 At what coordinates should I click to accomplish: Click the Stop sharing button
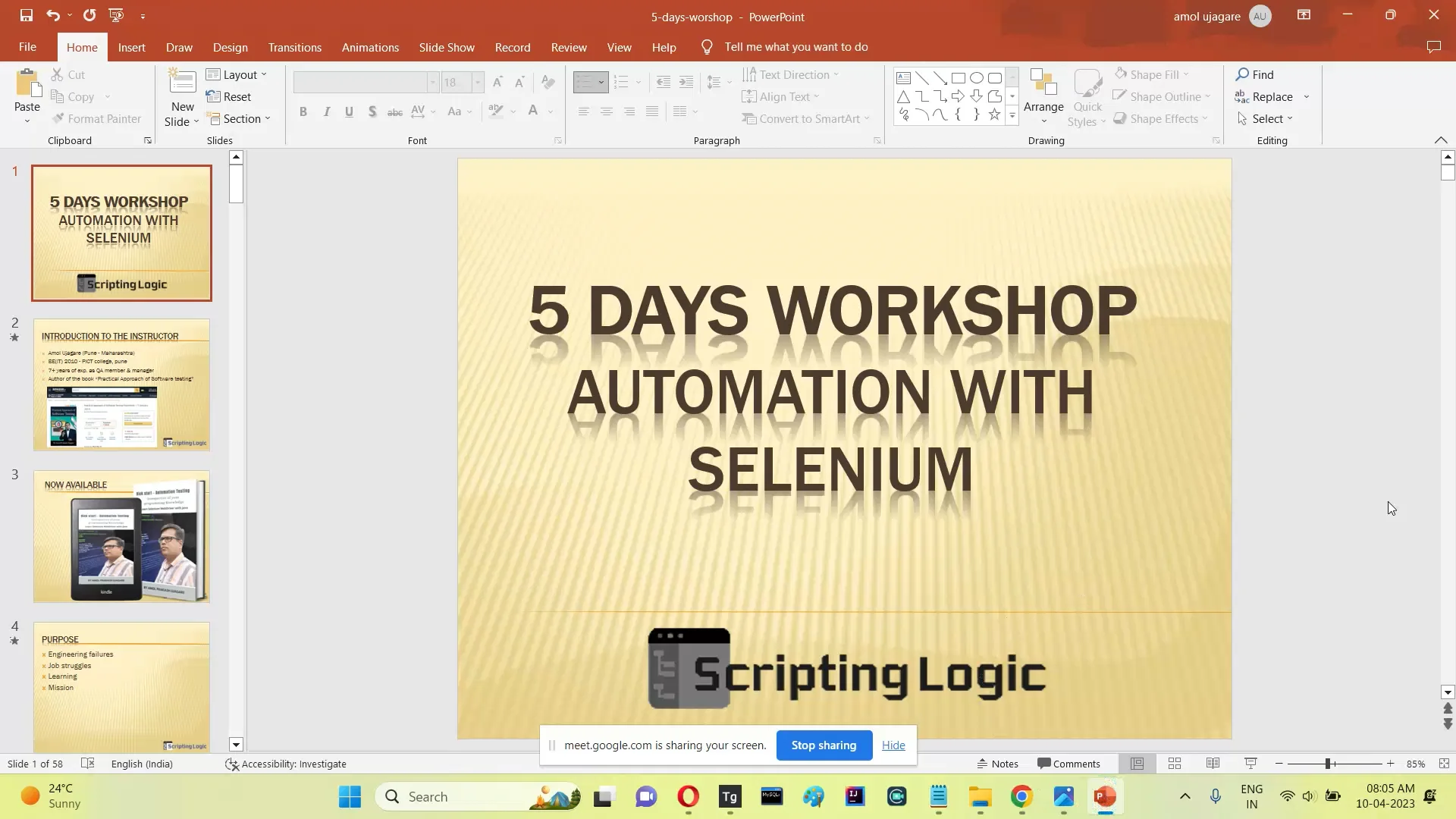click(824, 745)
